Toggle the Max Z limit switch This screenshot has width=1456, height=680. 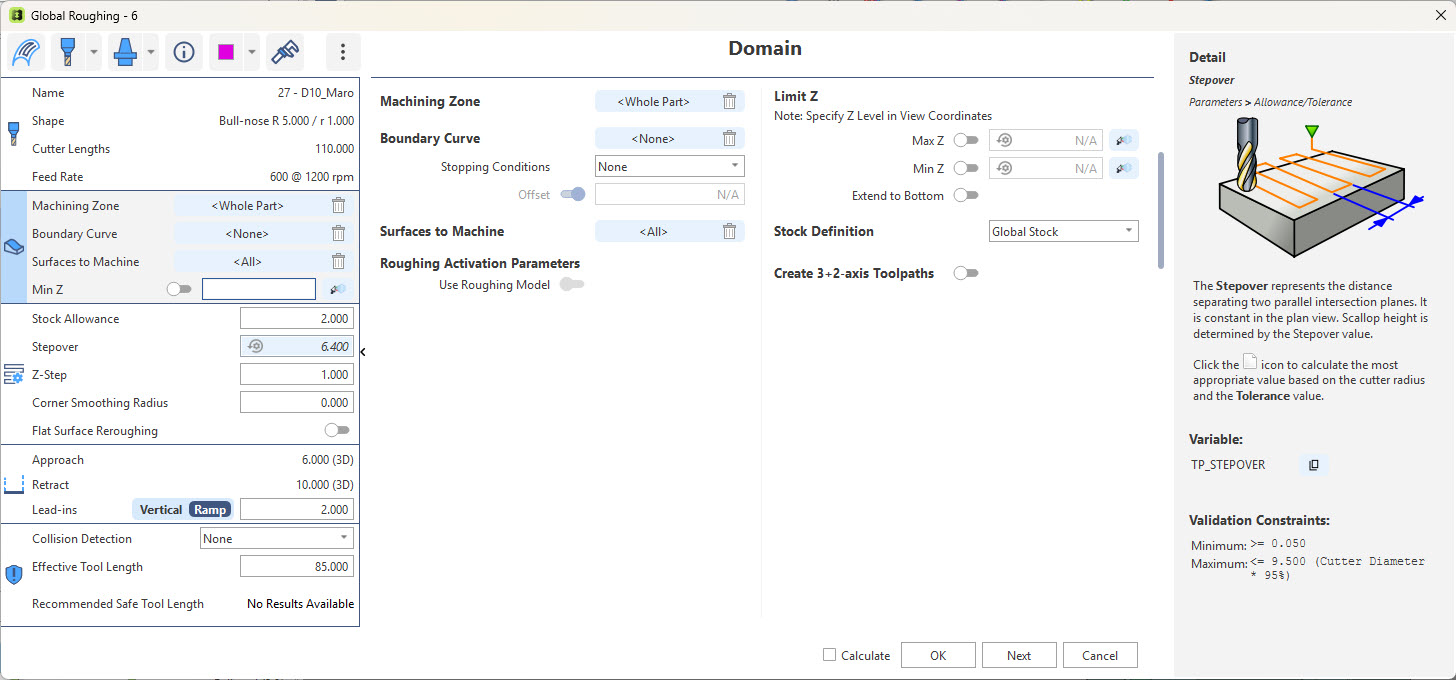(966, 141)
